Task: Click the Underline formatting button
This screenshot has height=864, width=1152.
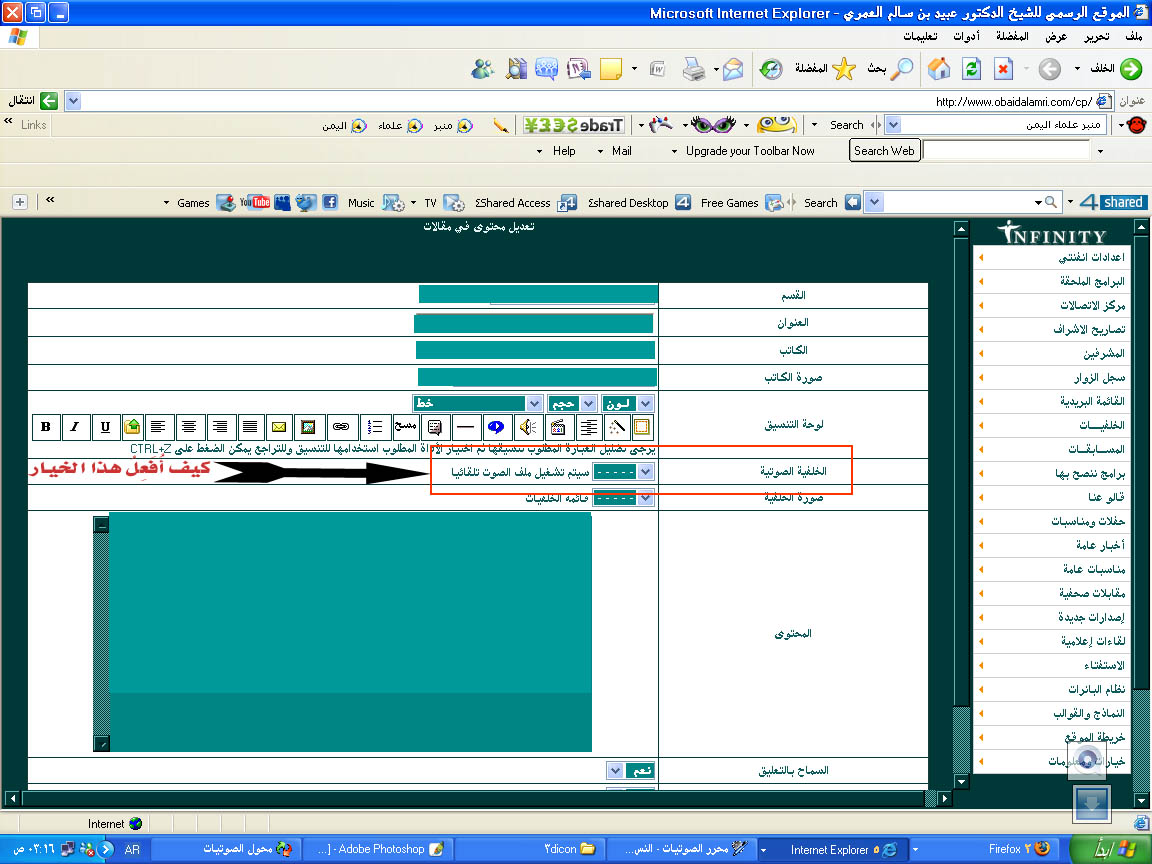Action: click(x=105, y=427)
